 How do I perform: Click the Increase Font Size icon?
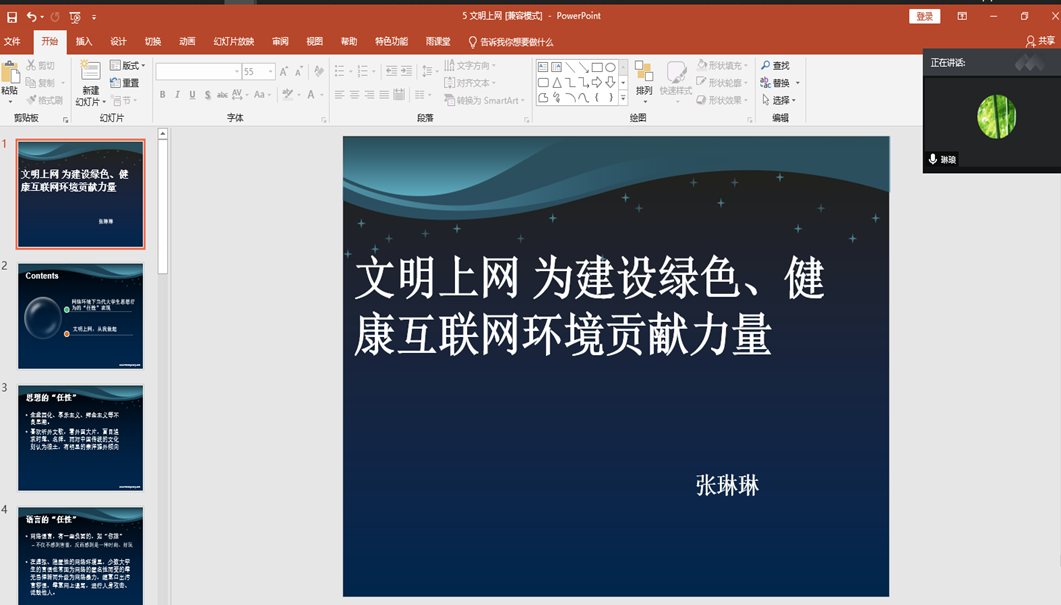point(284,69)
